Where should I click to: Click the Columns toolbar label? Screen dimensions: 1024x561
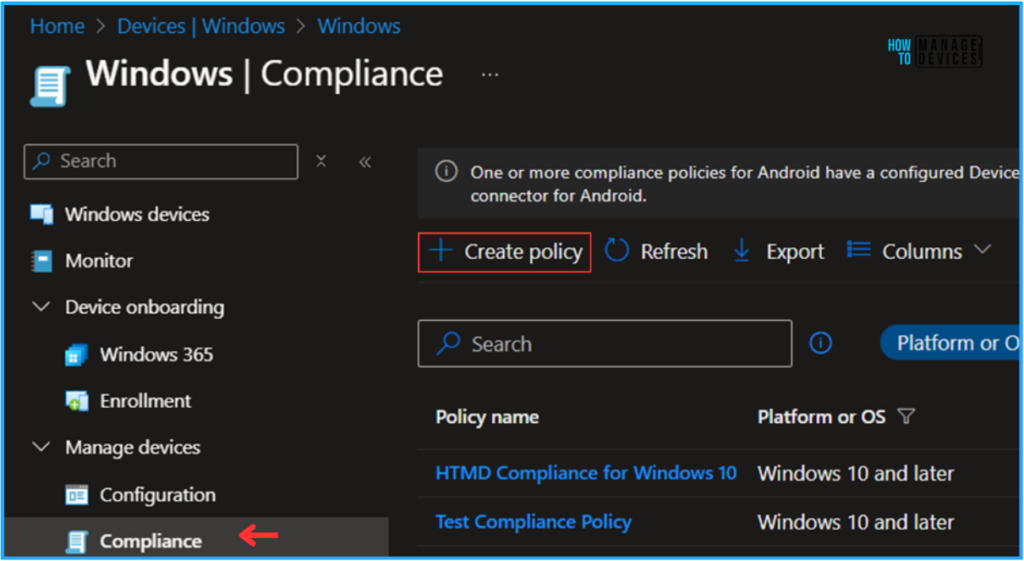tap(922, 251)
